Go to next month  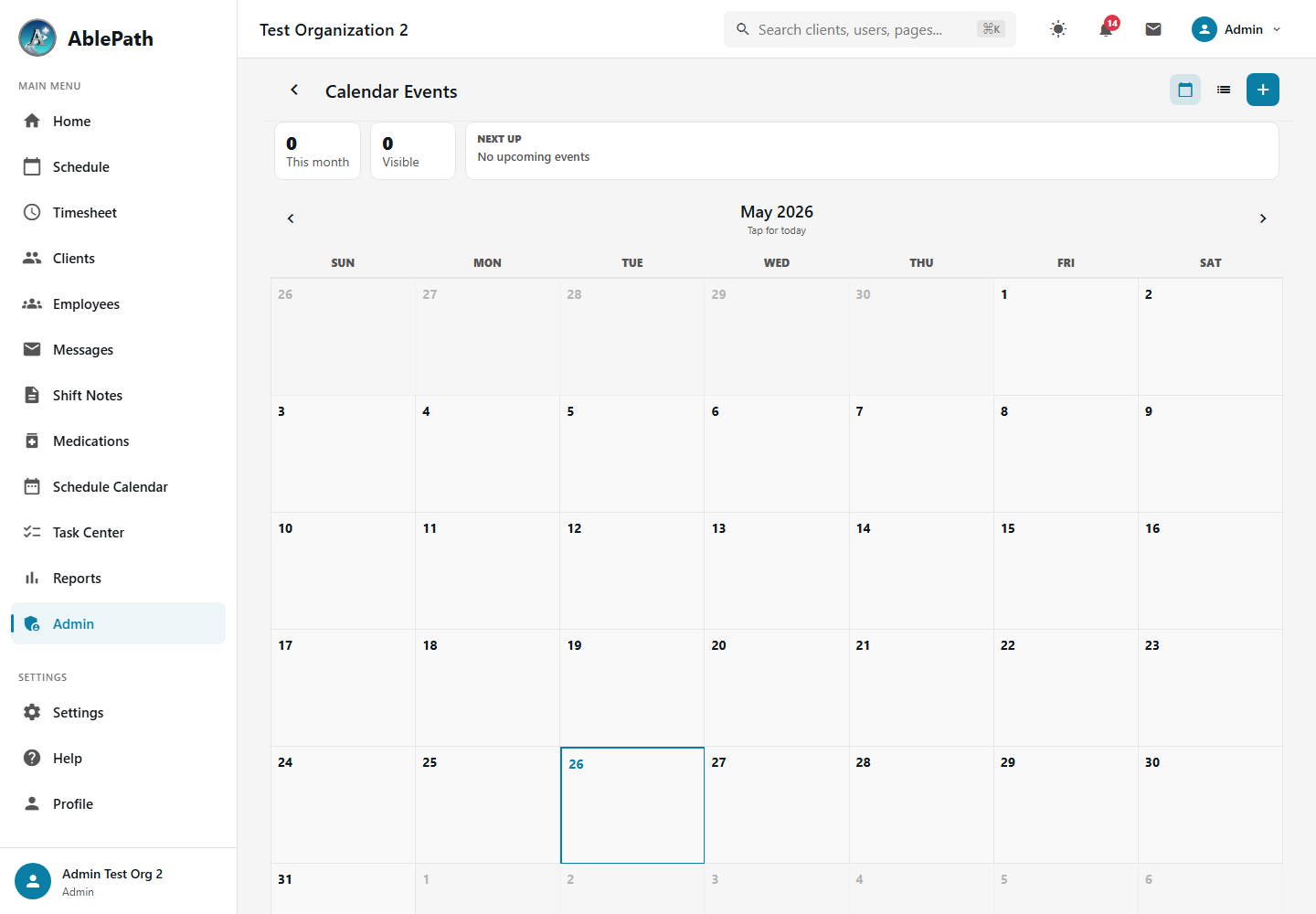click(1263, 218)
